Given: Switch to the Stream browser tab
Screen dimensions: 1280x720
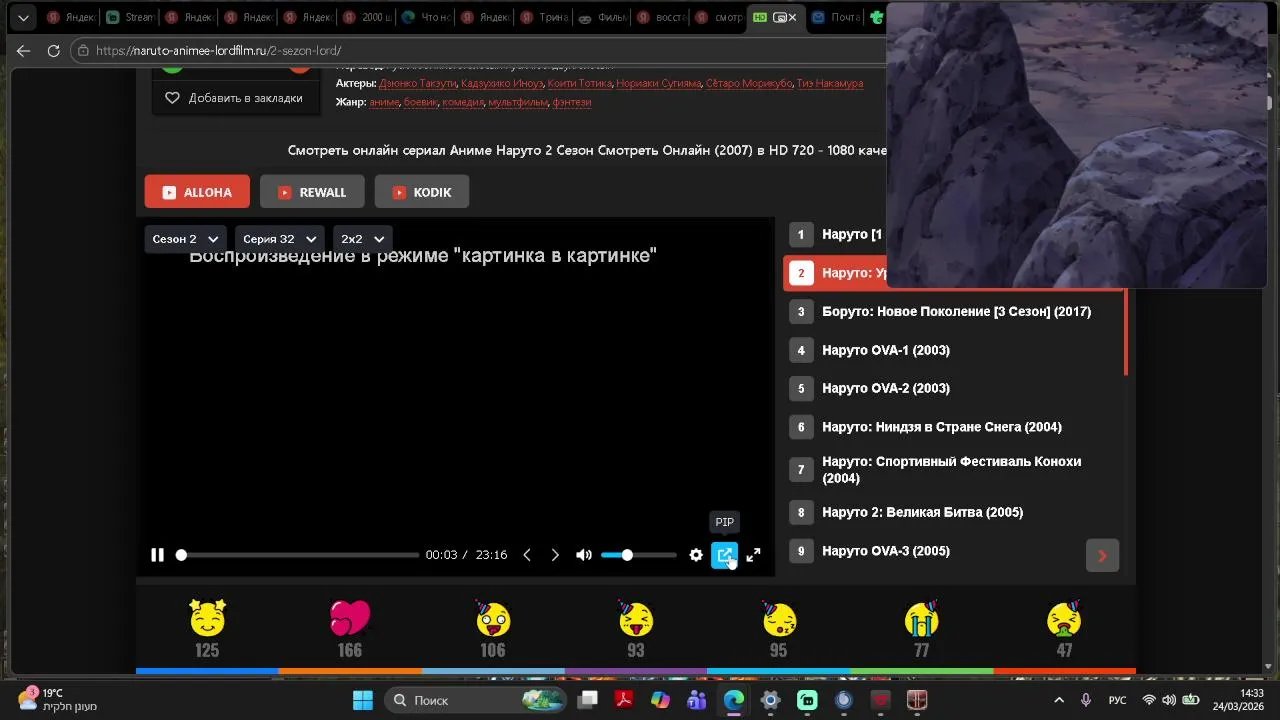Looking at the screenshot, I should coord(130,17).
